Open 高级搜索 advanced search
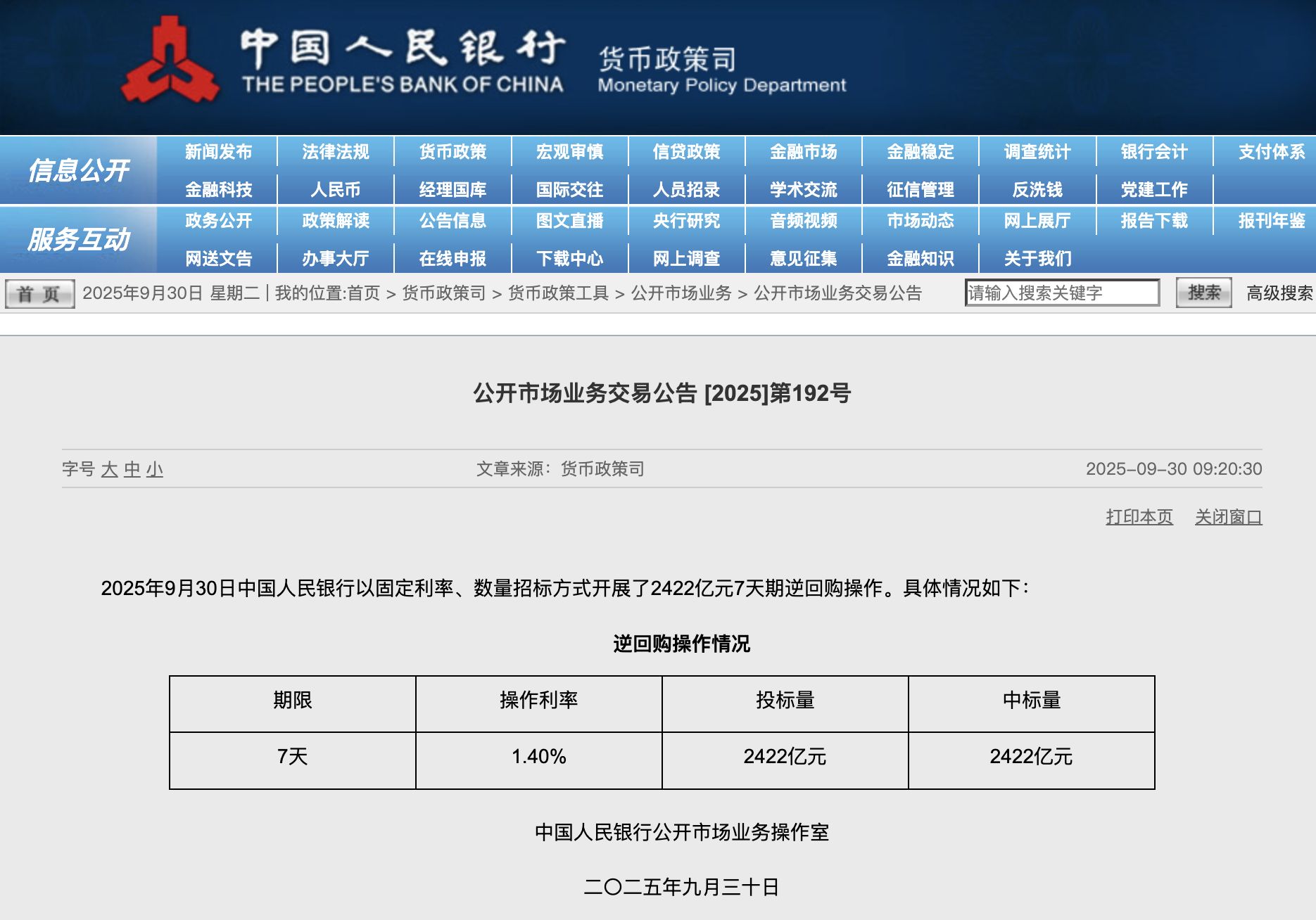The width and height of the screenshot is (1316, 920). (x=1279, y=293)
